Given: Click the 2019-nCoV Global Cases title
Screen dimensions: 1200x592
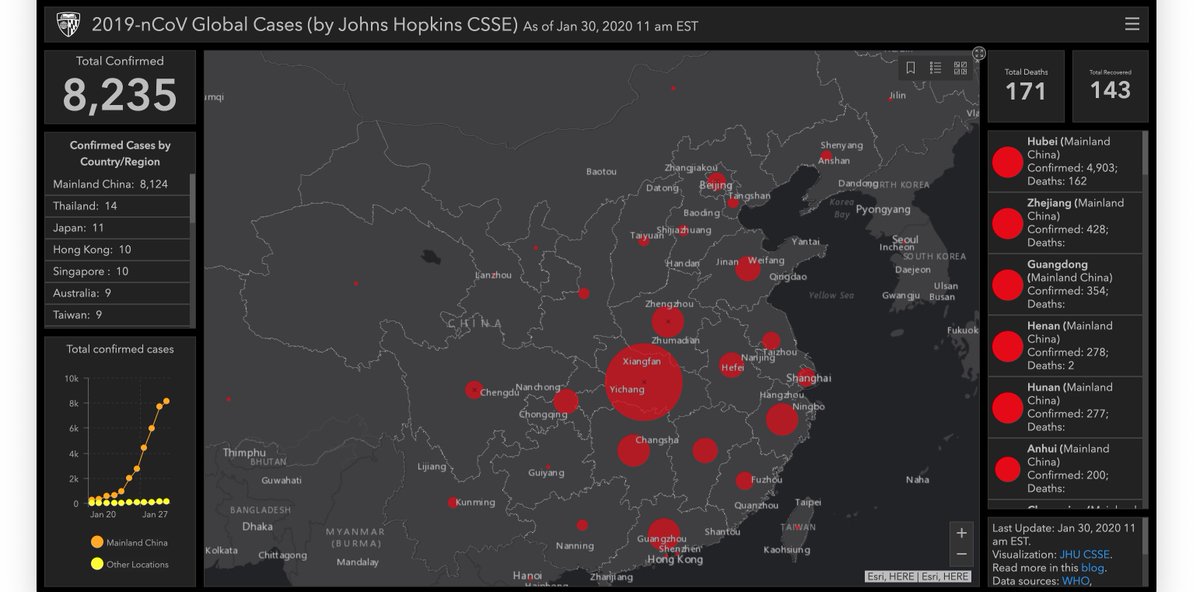Looking at the screenshot, I should point(304,24).
